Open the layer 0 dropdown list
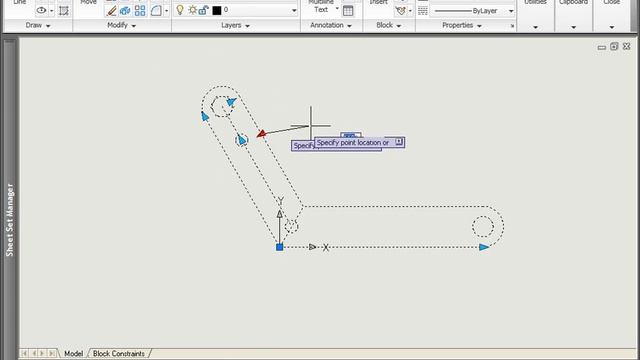The height and width of the screenshot is (360, 640). pos(294,10)
